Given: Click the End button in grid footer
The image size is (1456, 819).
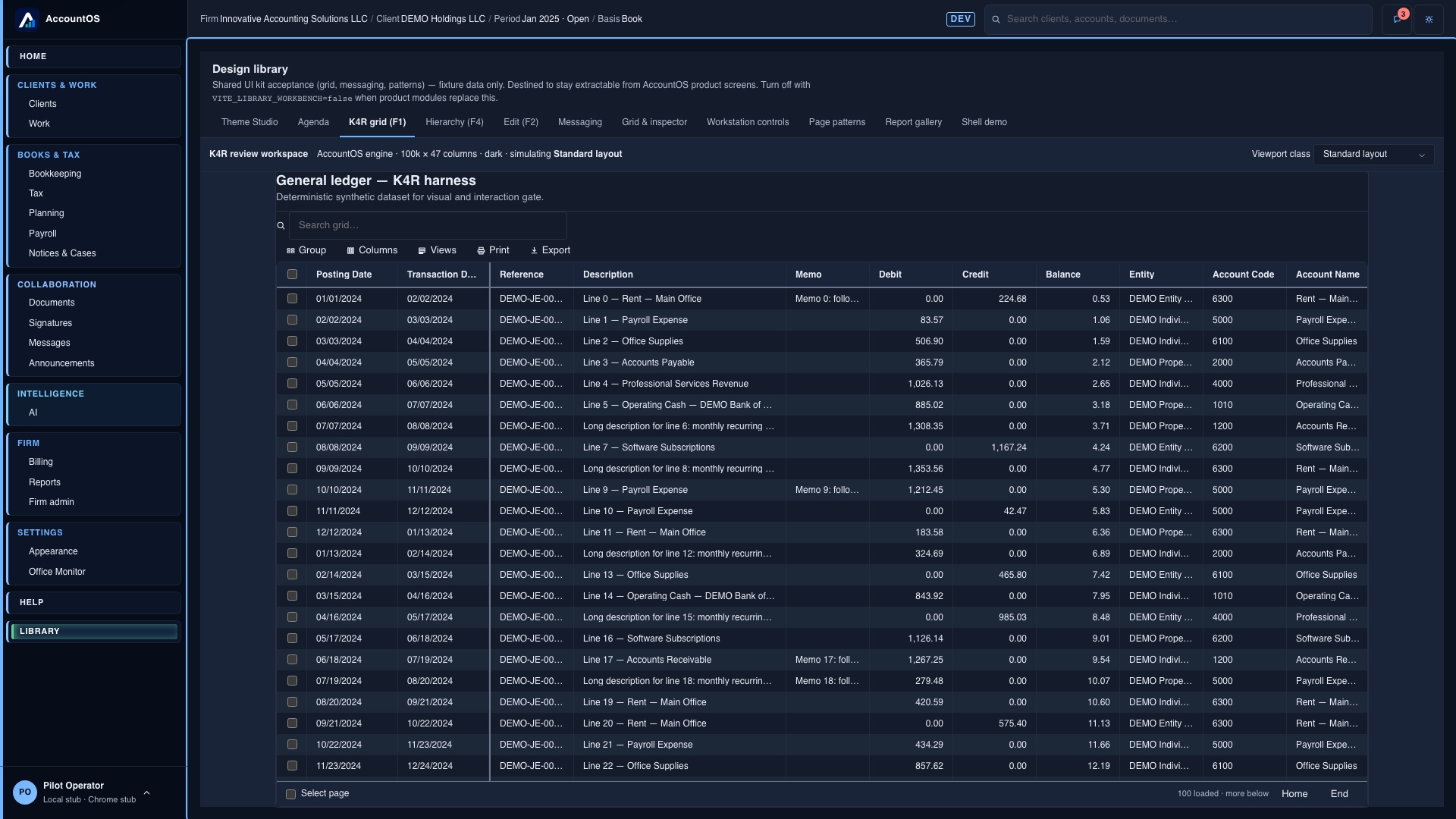Looking at the screenshot, I should point(1339,794).
